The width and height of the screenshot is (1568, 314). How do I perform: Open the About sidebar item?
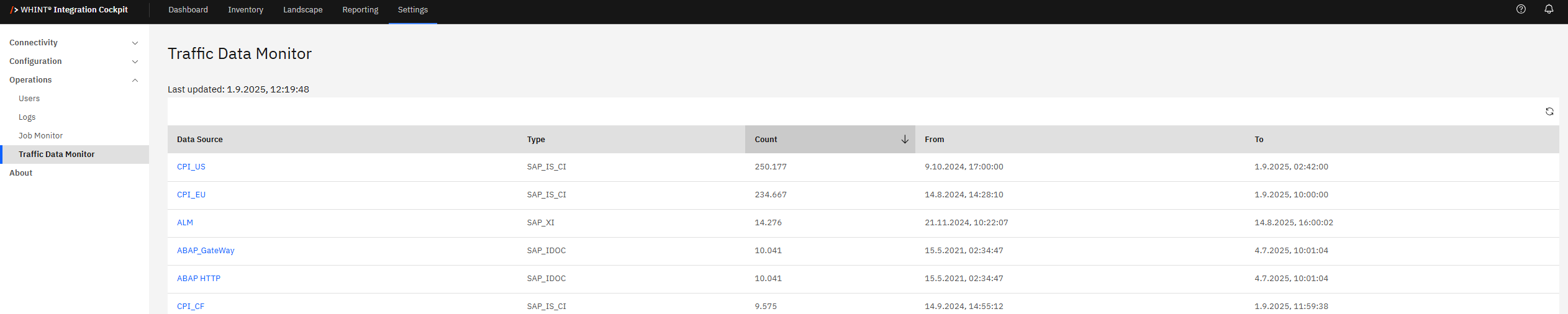[x=21, y=173]
